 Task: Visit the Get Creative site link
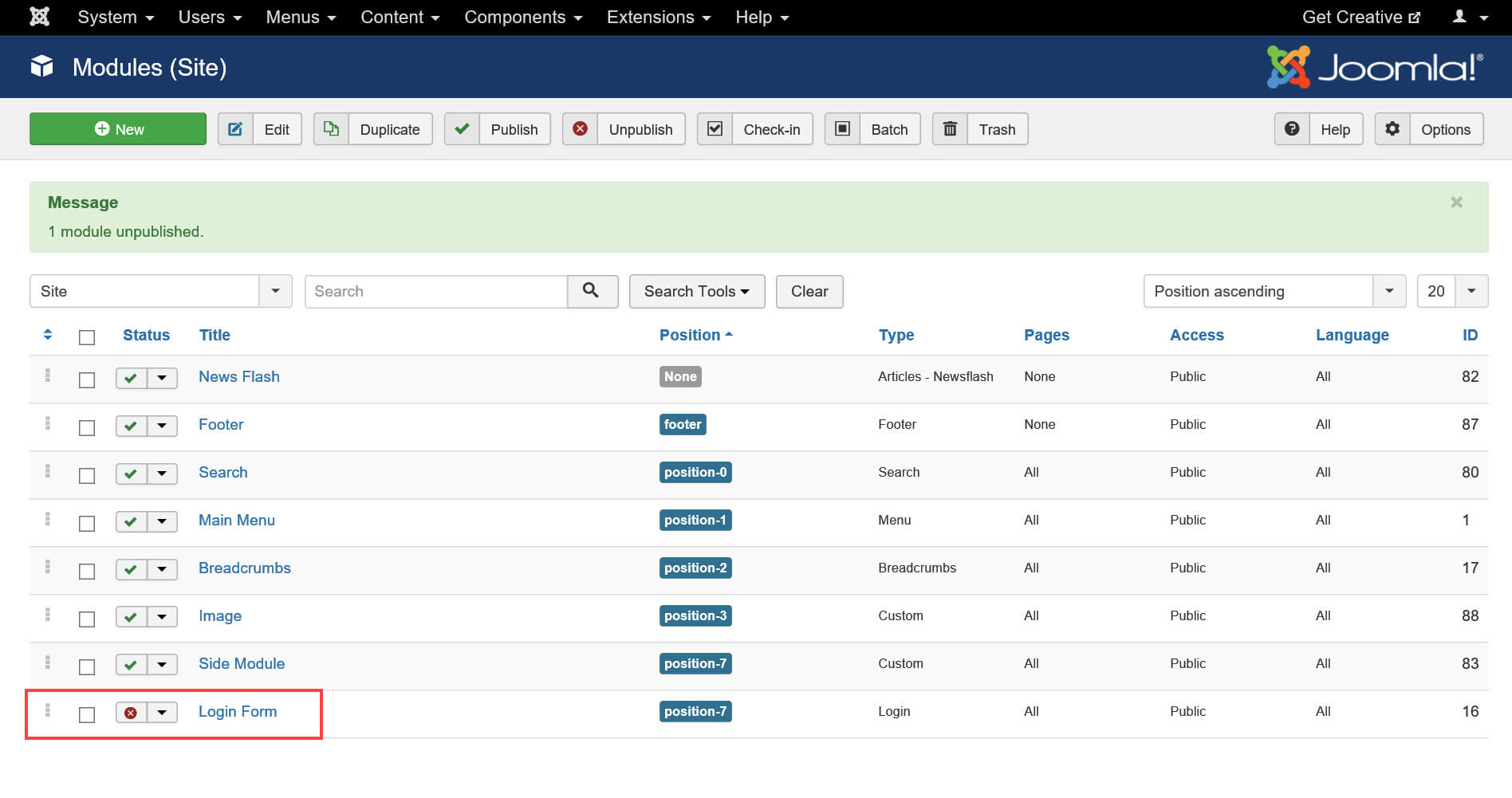[1360, 17]
